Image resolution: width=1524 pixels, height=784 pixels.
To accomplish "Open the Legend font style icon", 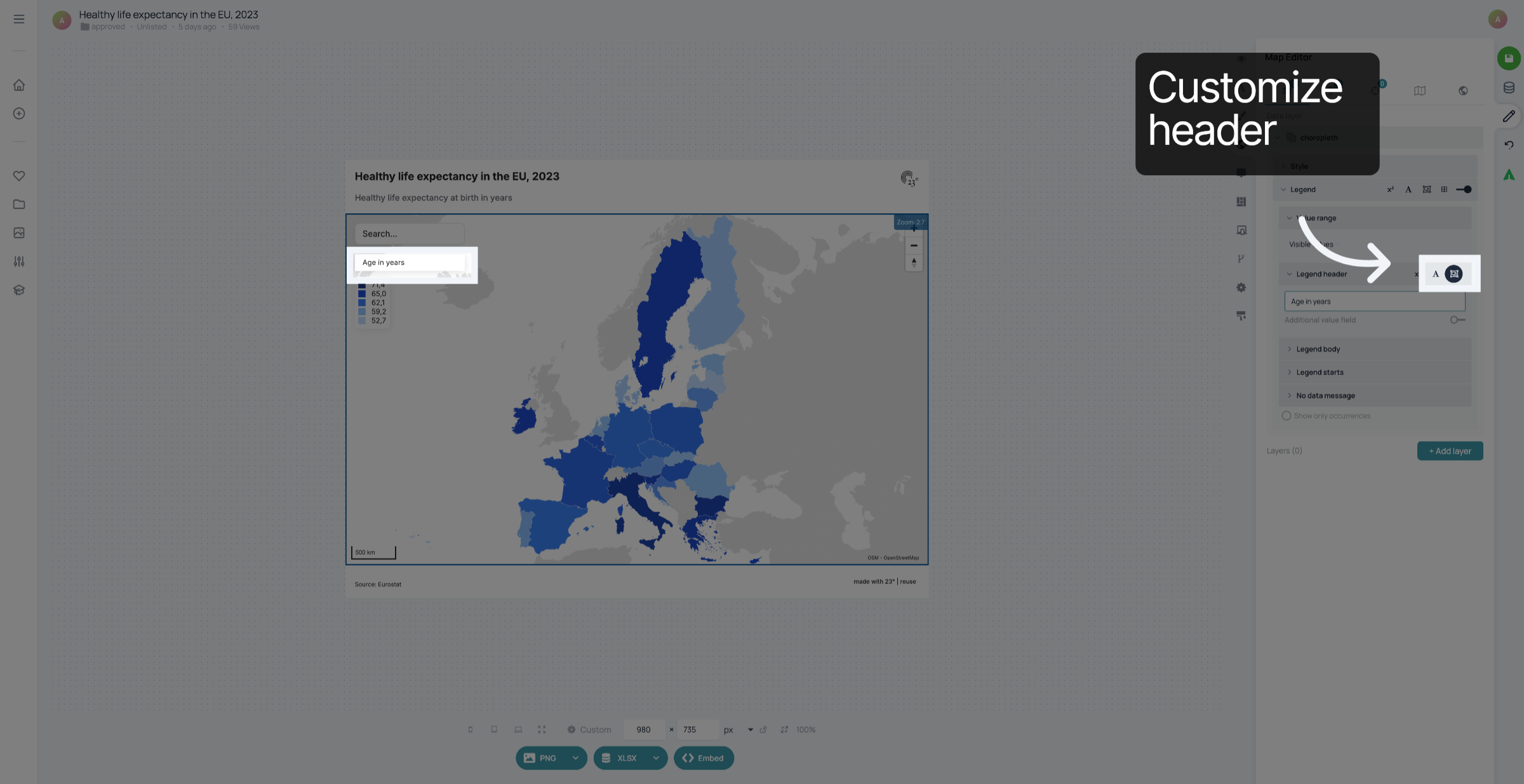I will click(x=1408, y=189).
